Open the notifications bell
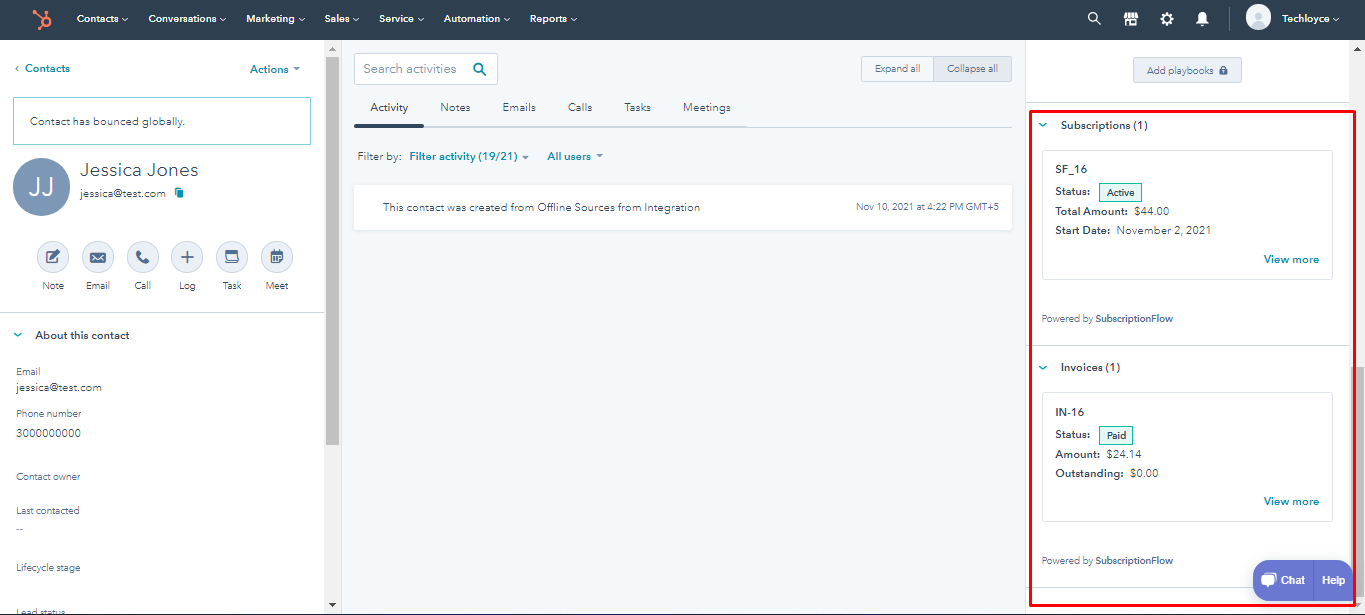 pyautogui.click(x=1201, y=18)
